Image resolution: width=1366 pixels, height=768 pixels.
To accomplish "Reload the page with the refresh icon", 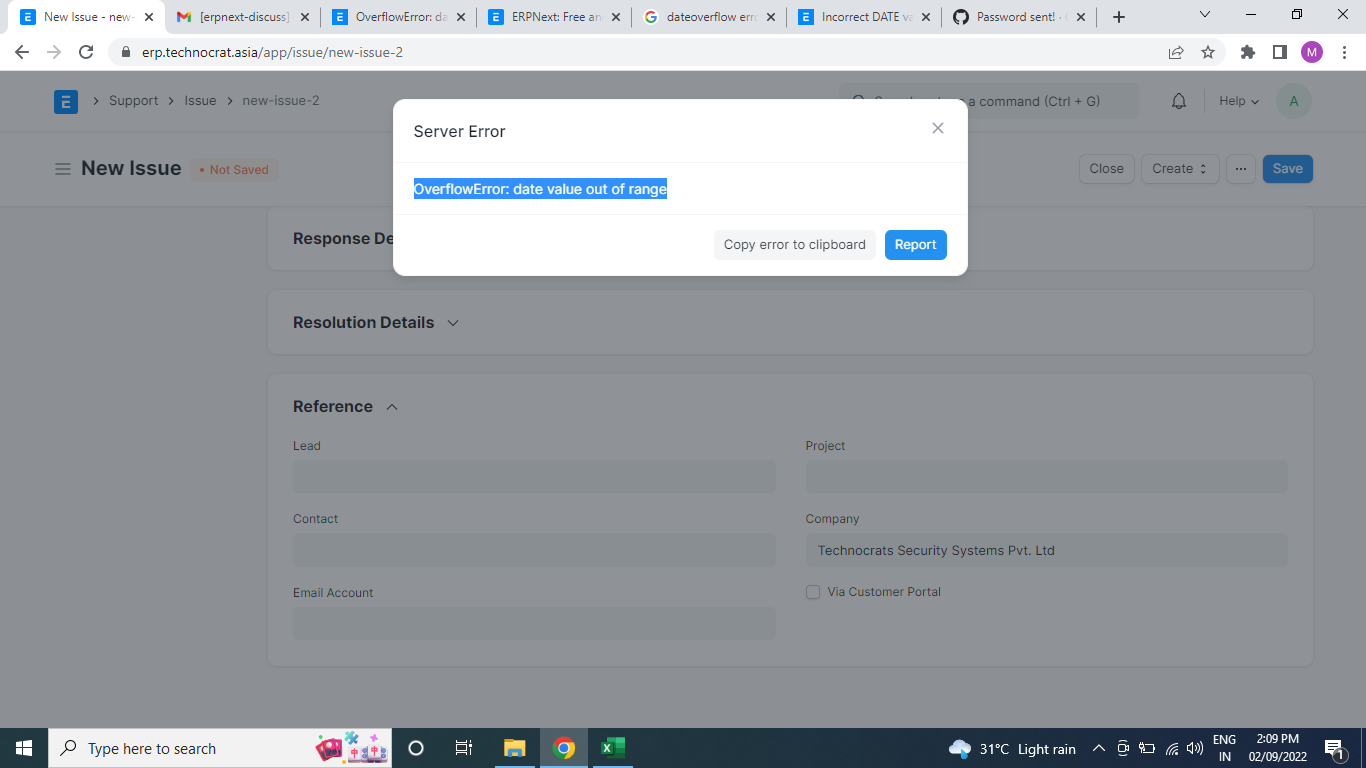I will (86, 50).
